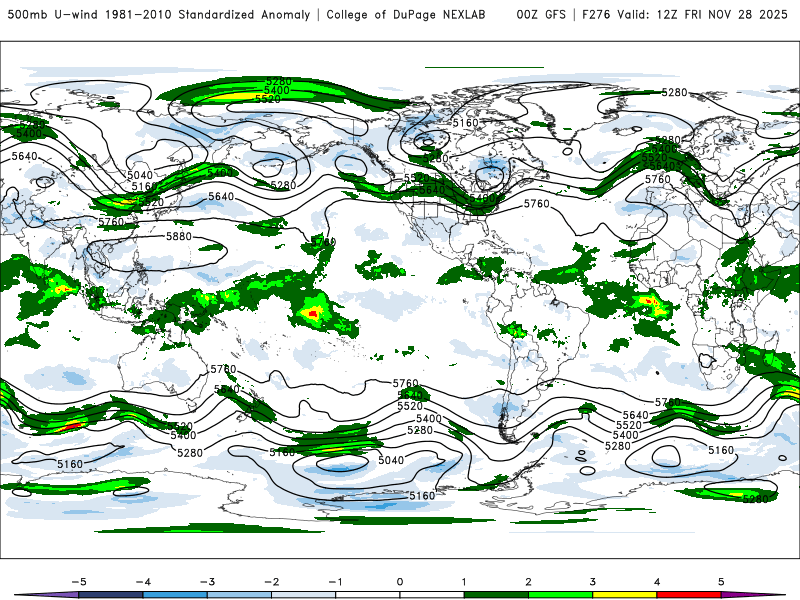
Task: Click the positive '3' colorbar tick label
Action: pos(593,582)
